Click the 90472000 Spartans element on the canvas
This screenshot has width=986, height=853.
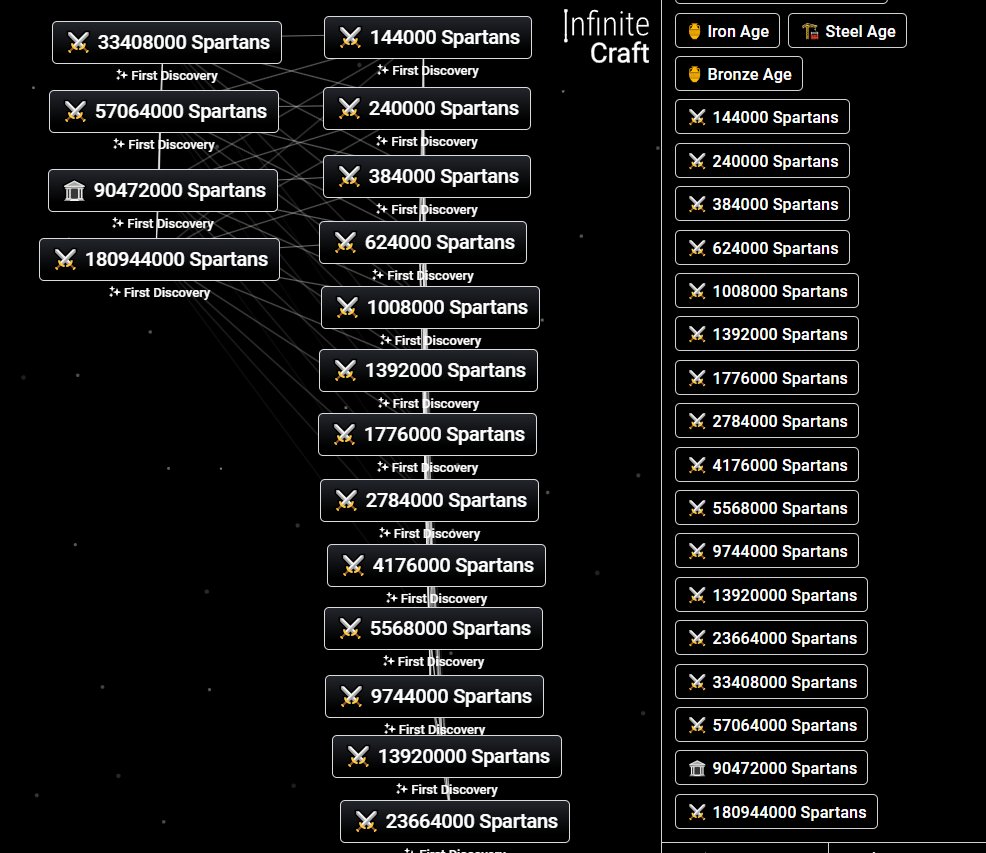[163, 190]
